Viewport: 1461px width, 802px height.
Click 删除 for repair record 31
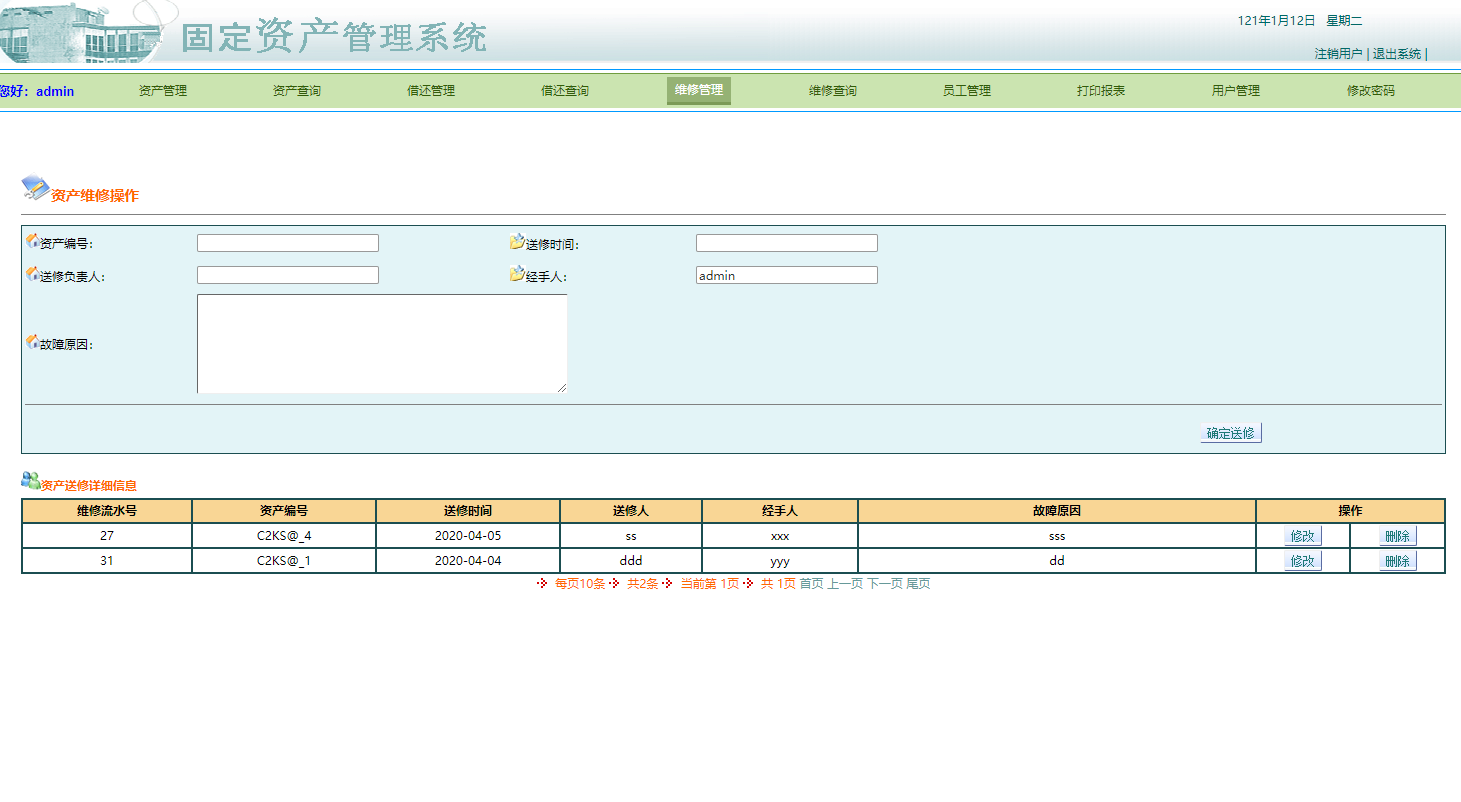point(1396,560)
